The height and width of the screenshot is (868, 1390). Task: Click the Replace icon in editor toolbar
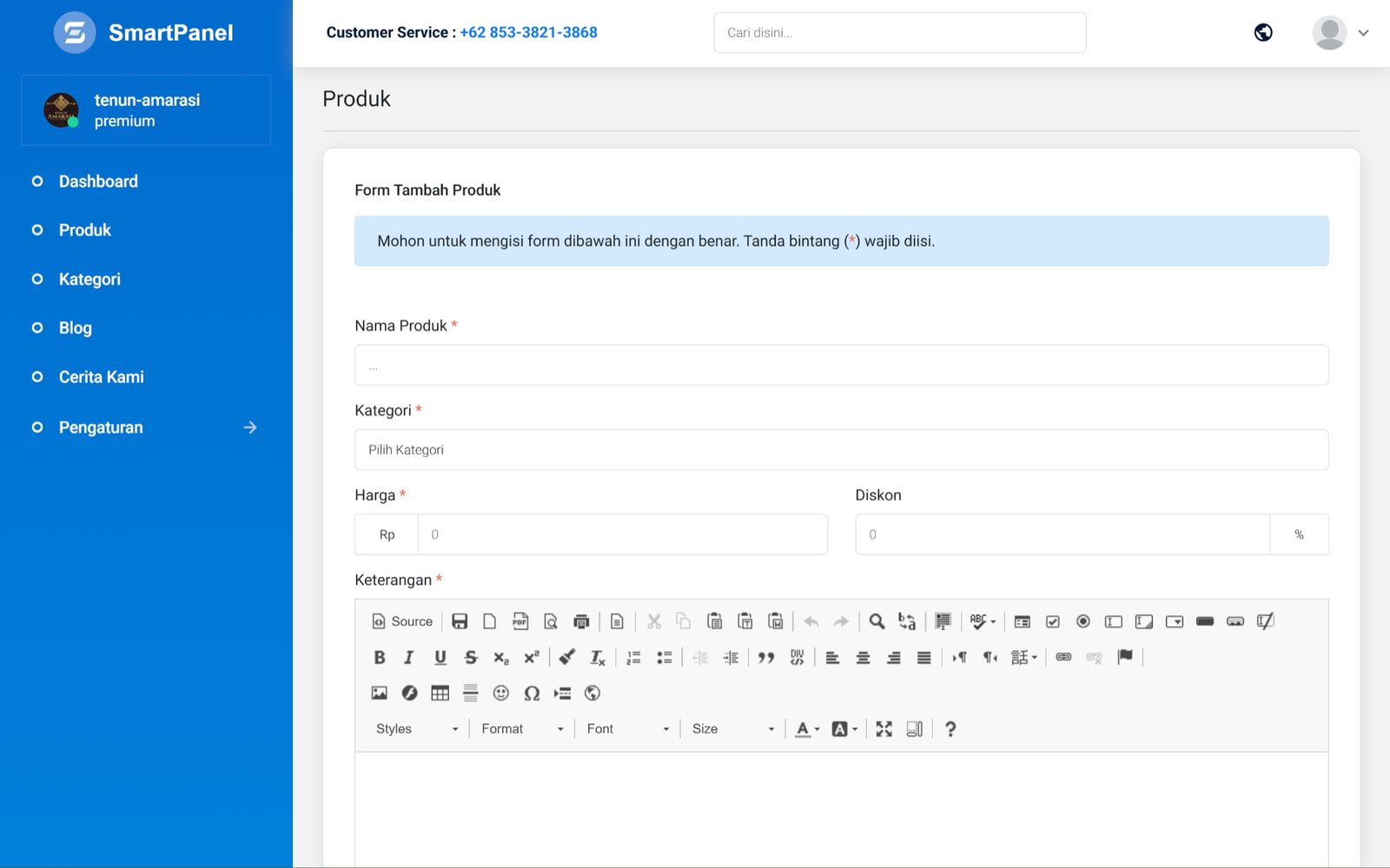pos(907,621)
